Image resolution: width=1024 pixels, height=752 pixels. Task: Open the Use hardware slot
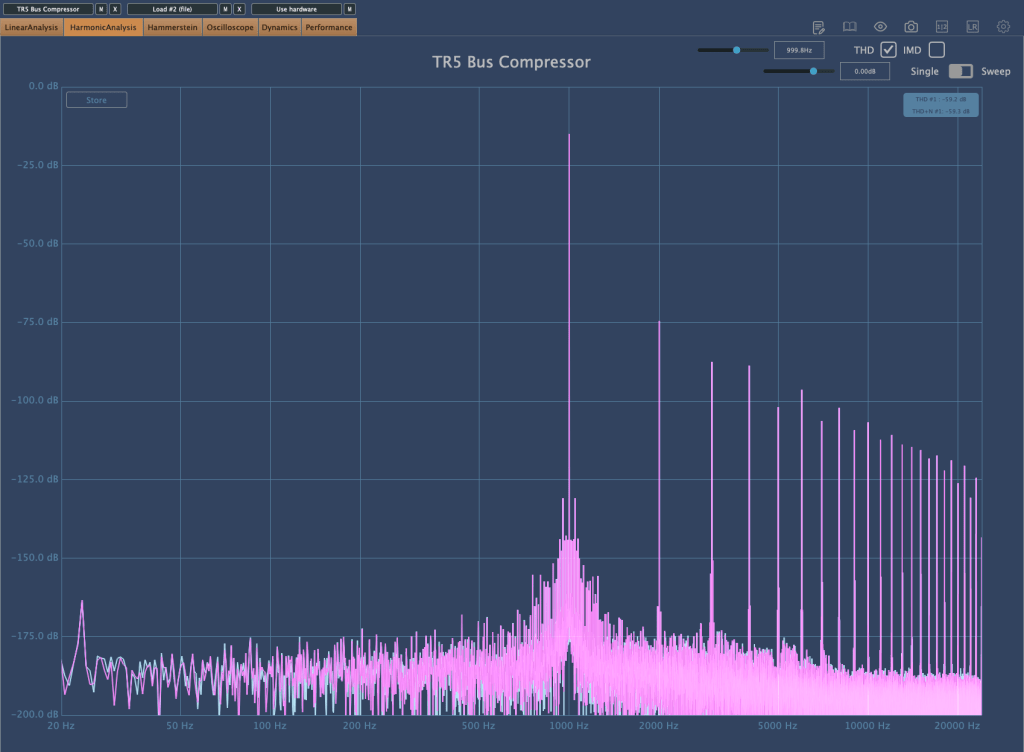[296, 9]
